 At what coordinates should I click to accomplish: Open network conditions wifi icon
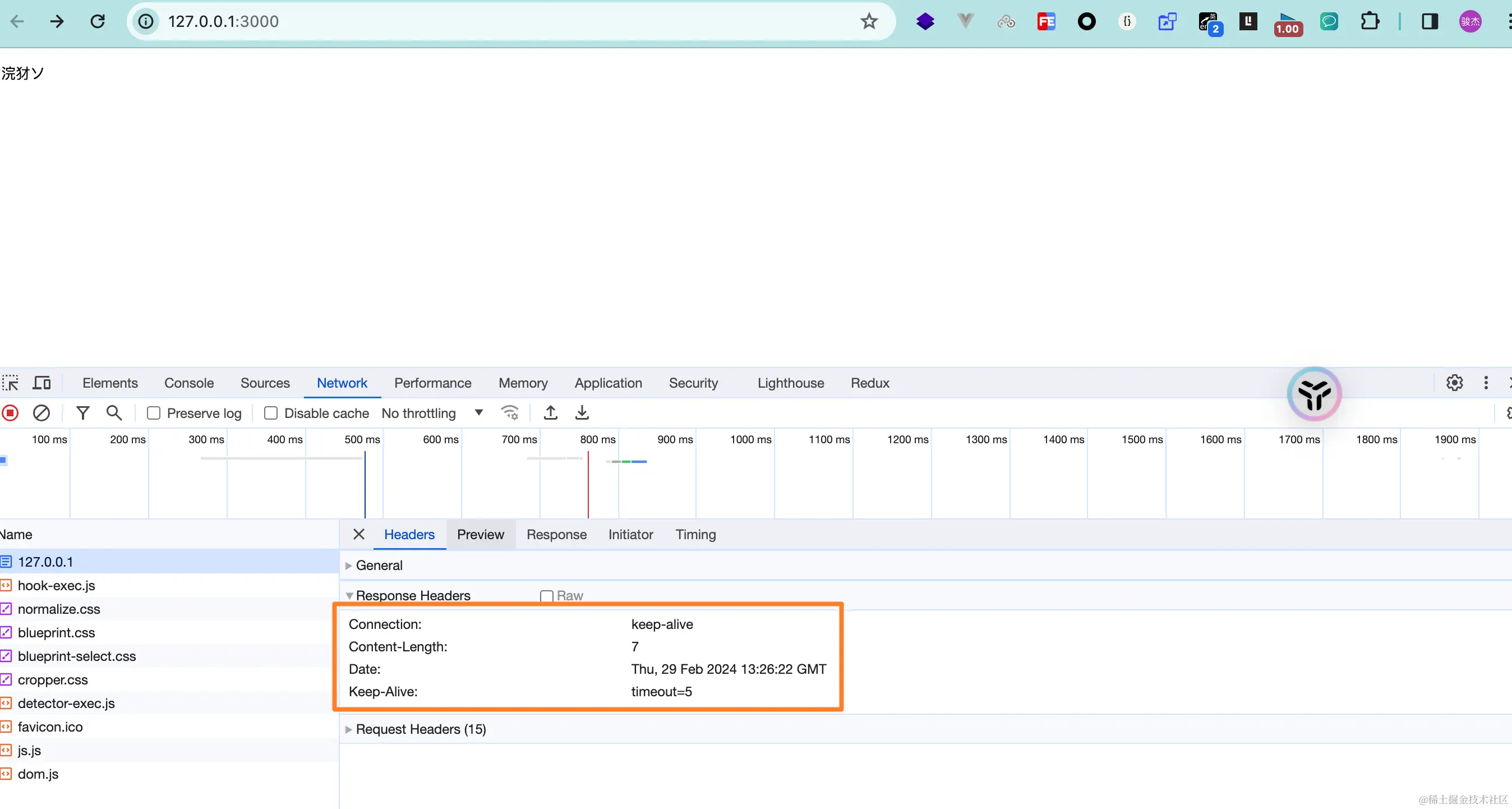point(509,413)
